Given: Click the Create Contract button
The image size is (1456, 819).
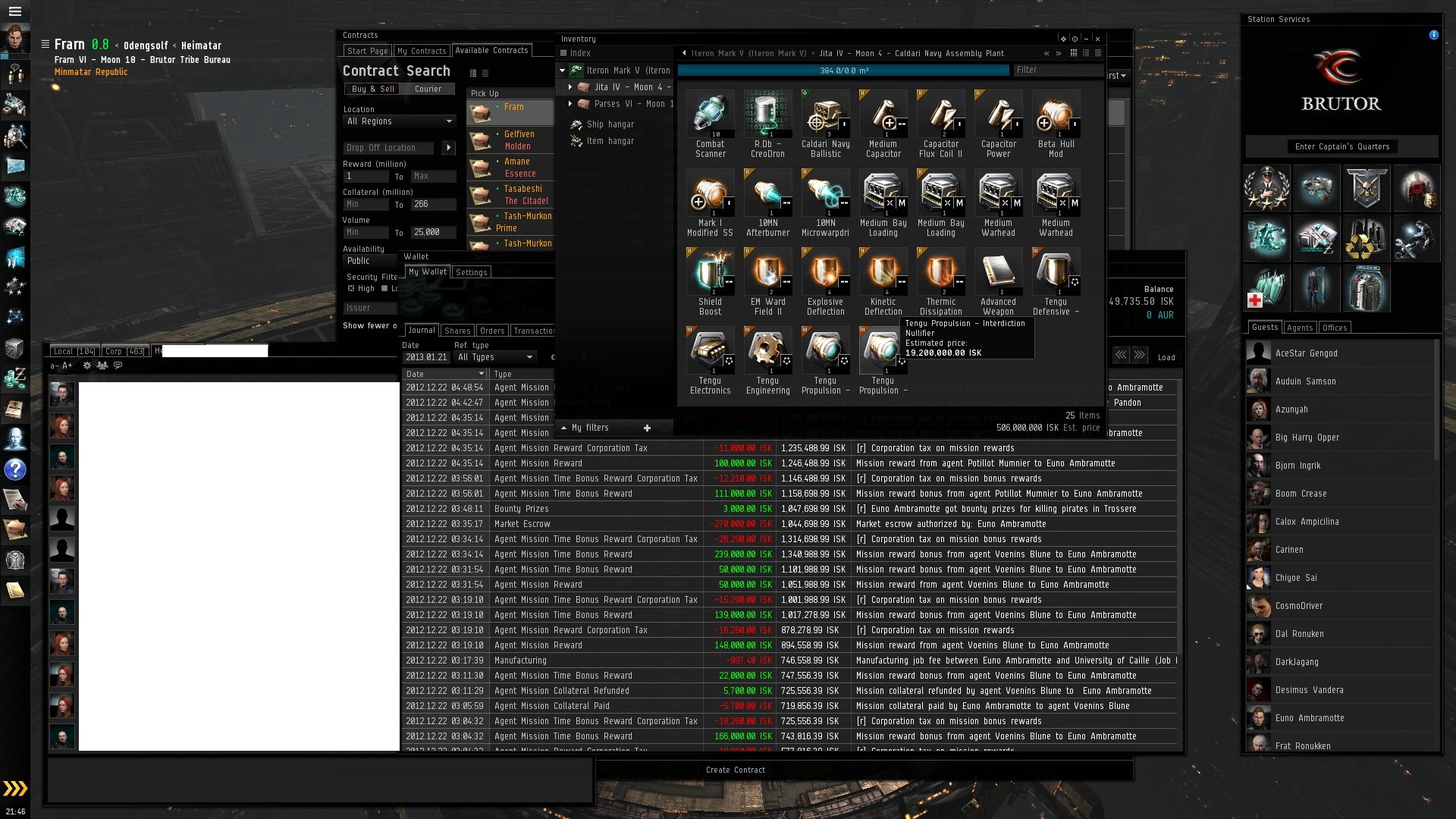Looking at the screenshot, I should pos(735,770).
